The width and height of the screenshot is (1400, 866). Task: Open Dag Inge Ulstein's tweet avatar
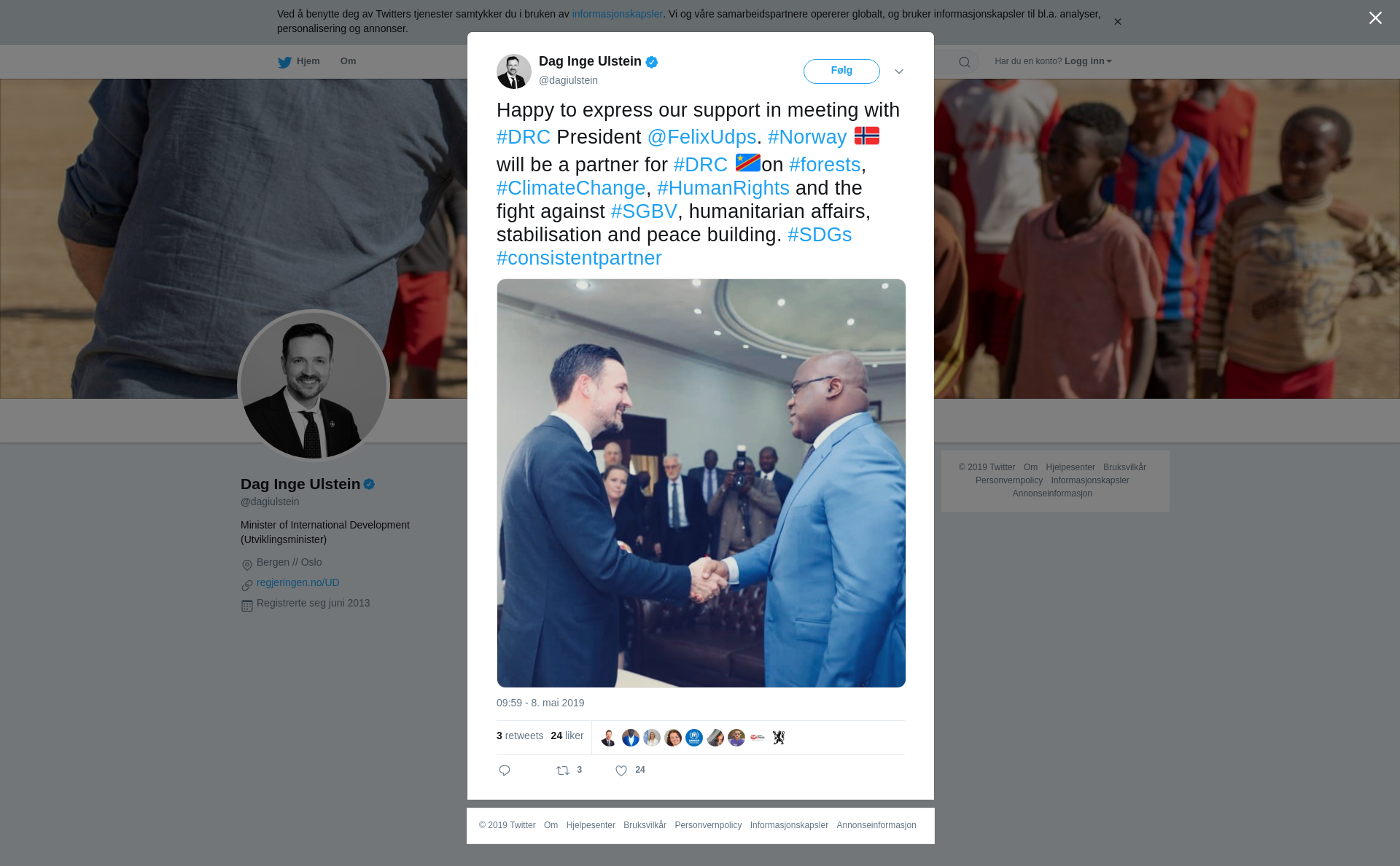click(514, 71)
